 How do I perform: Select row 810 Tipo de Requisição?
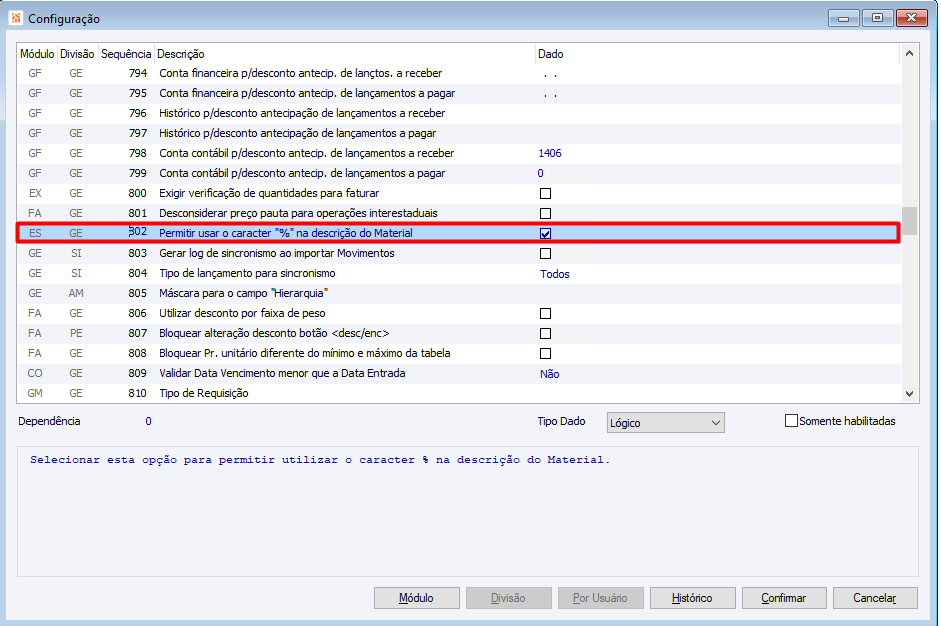459,393
